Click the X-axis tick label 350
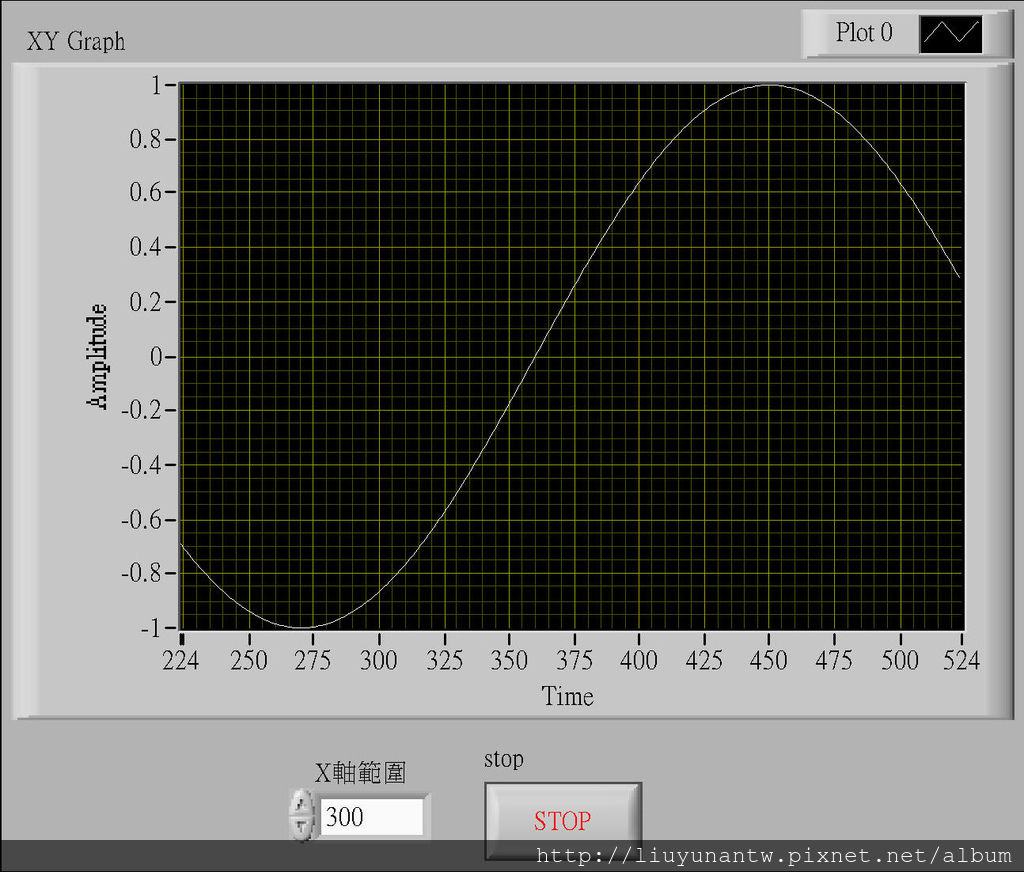The width and height of the screenshot is (1024, 872). click(509, 661)
